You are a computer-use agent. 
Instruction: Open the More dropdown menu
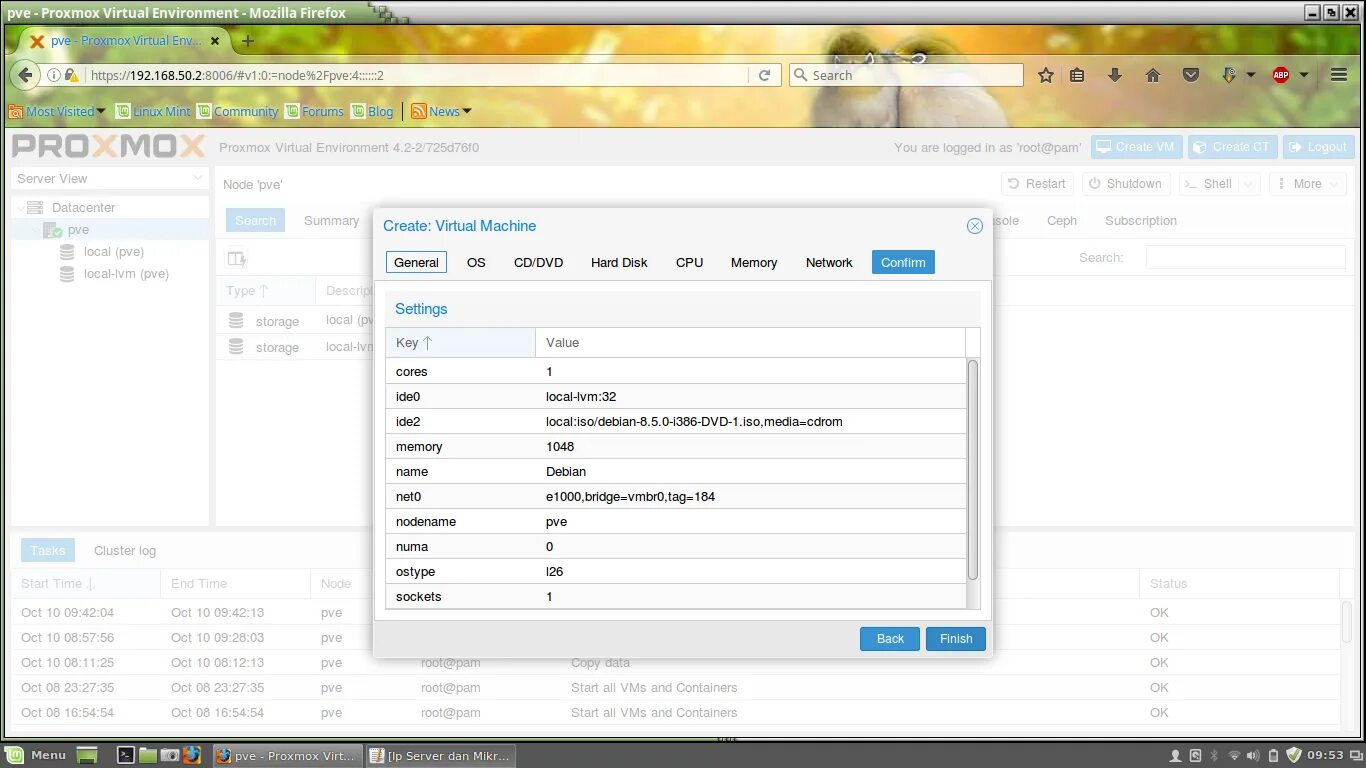[x=1308, y=183]
